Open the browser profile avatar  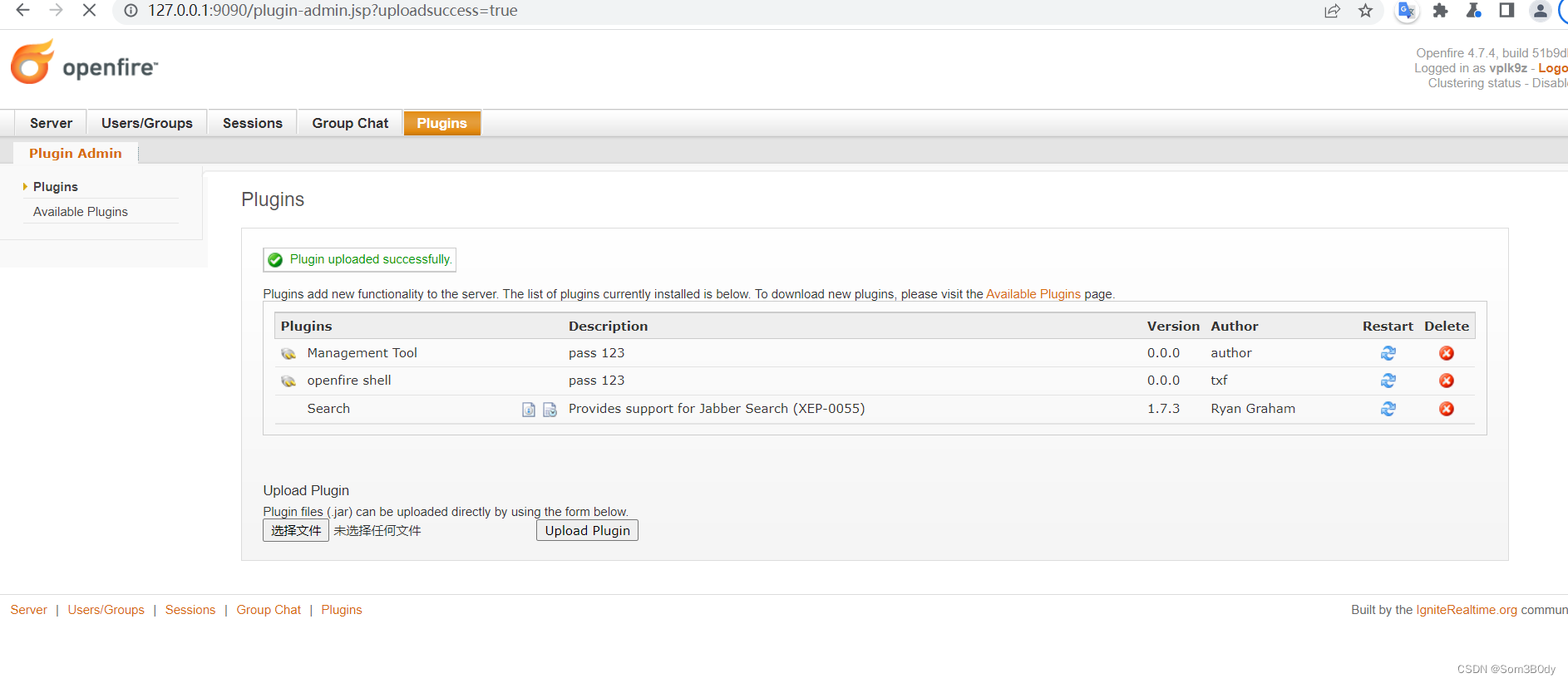tap(1540, 11)
